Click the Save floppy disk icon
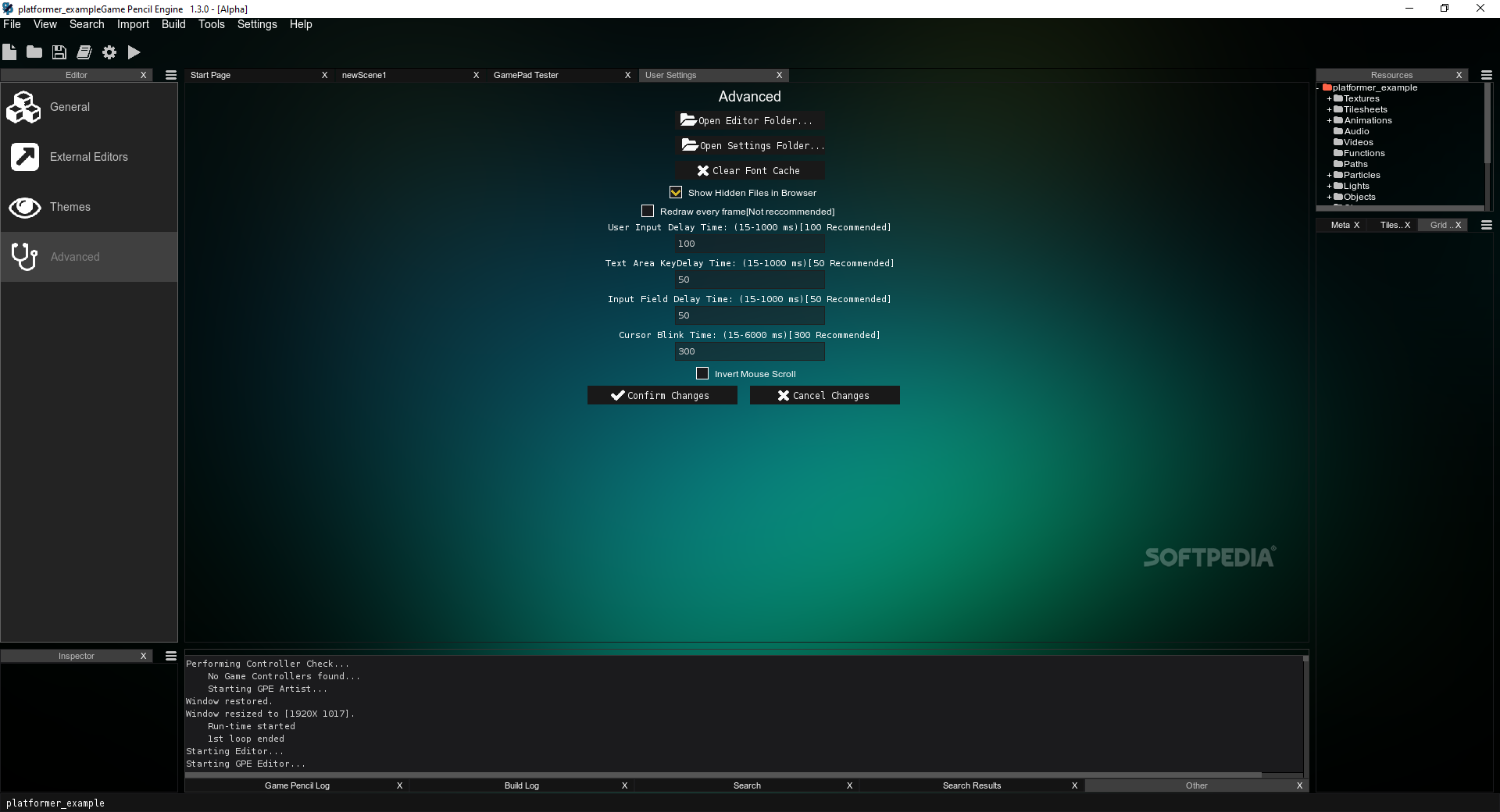Screen dimensions: 1500x812 click(x=59, y=52)
